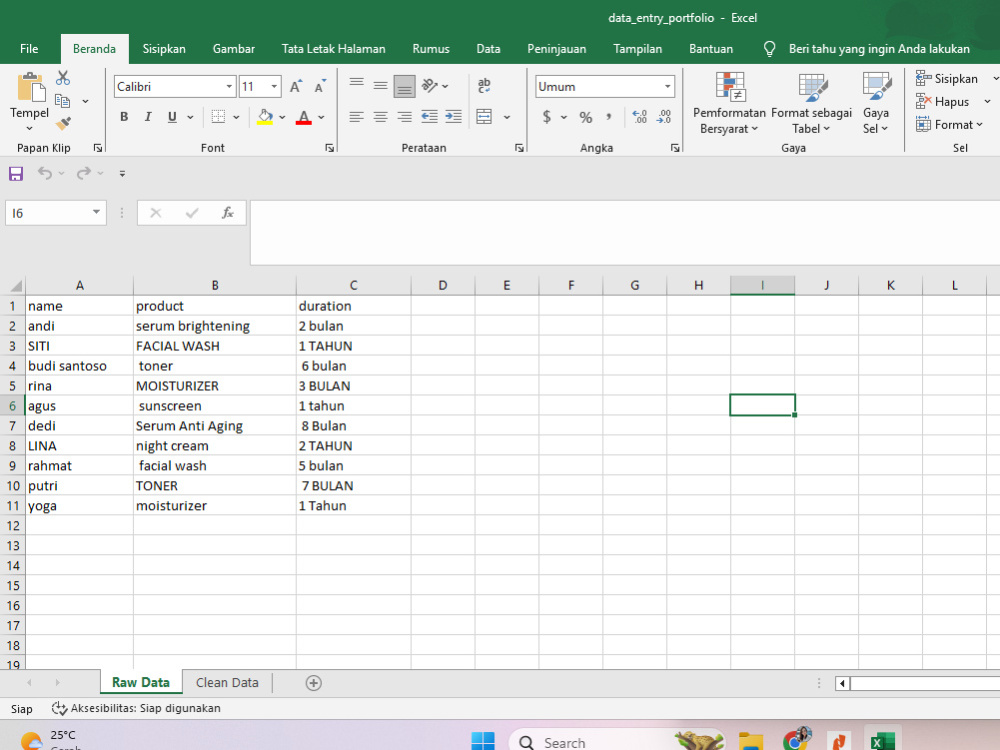The width and height of the screenshot is (1000, 750).
Task: Expand Merge and Center dropdown arrow
Action: (x=507, y=117)
